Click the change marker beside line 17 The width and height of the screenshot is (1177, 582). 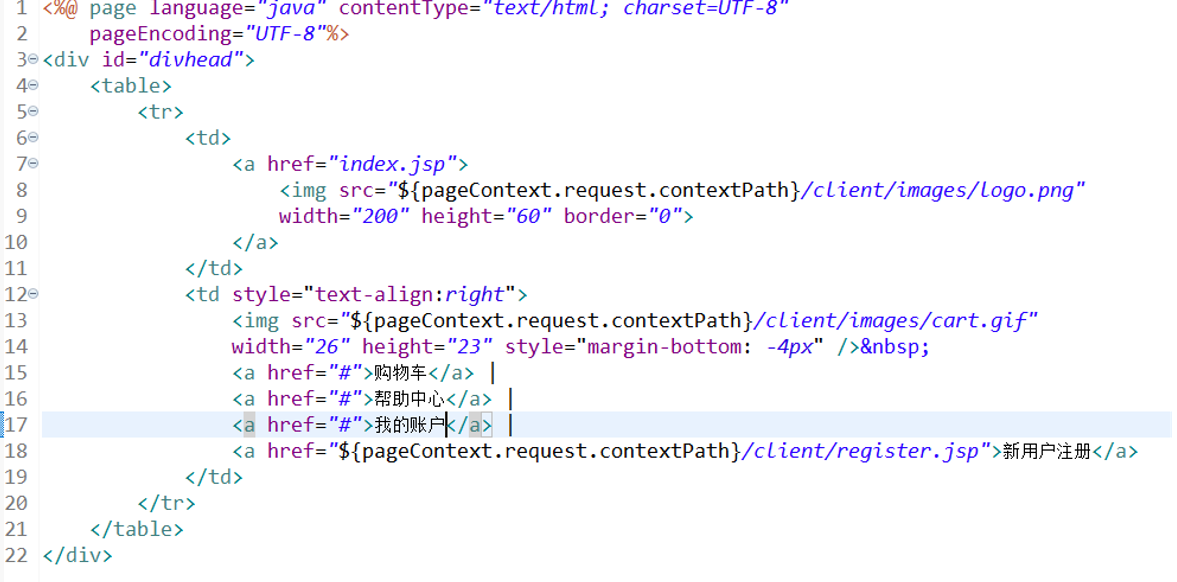tap(2, 425)
